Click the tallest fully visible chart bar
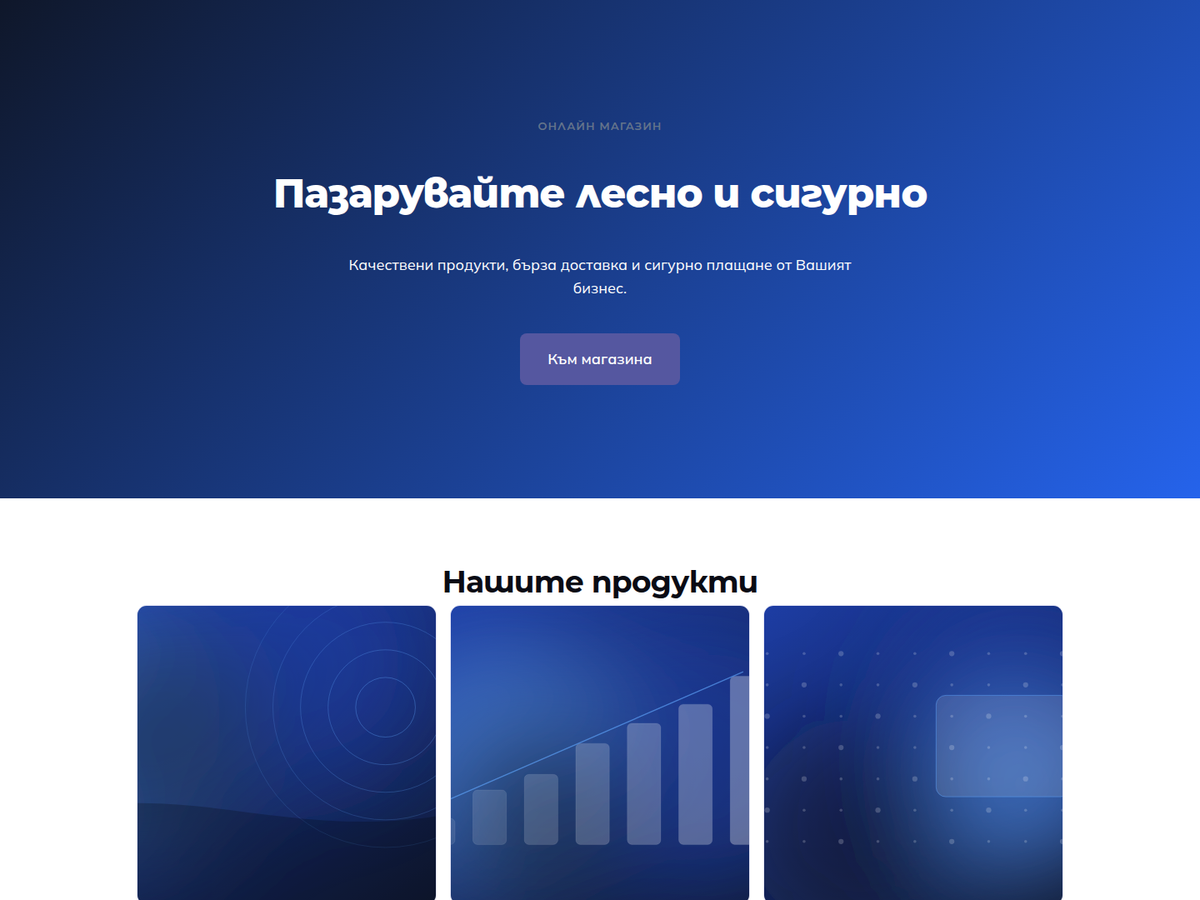 pos(696,775)
